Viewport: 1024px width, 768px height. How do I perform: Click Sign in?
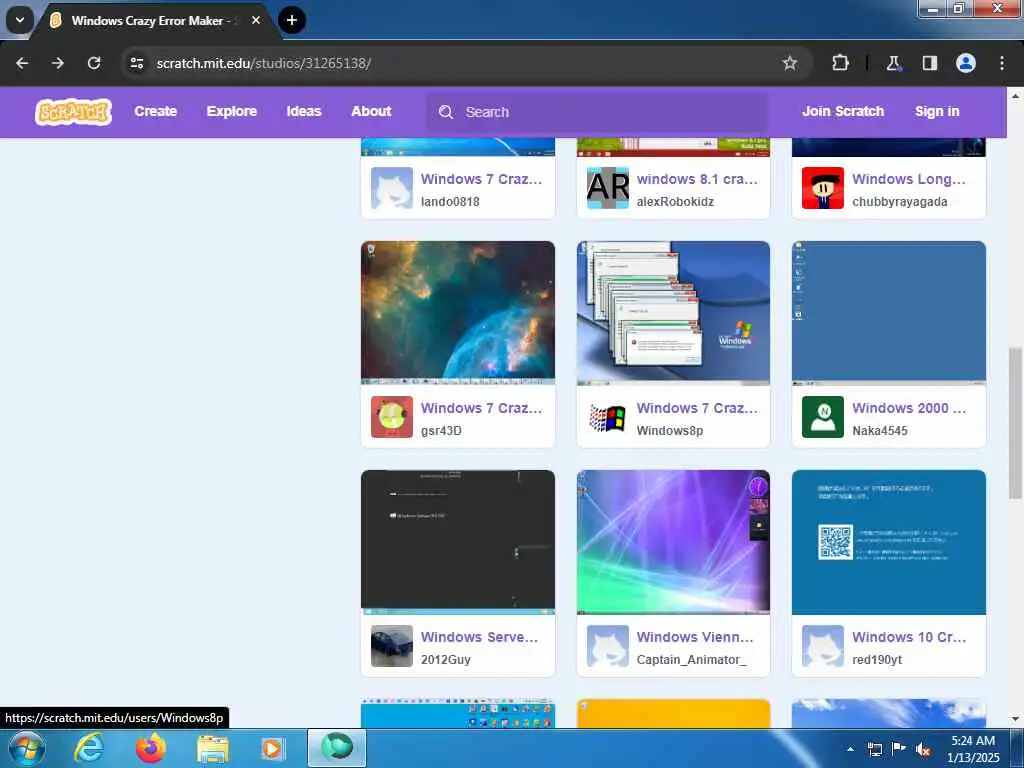click(937, 112)
